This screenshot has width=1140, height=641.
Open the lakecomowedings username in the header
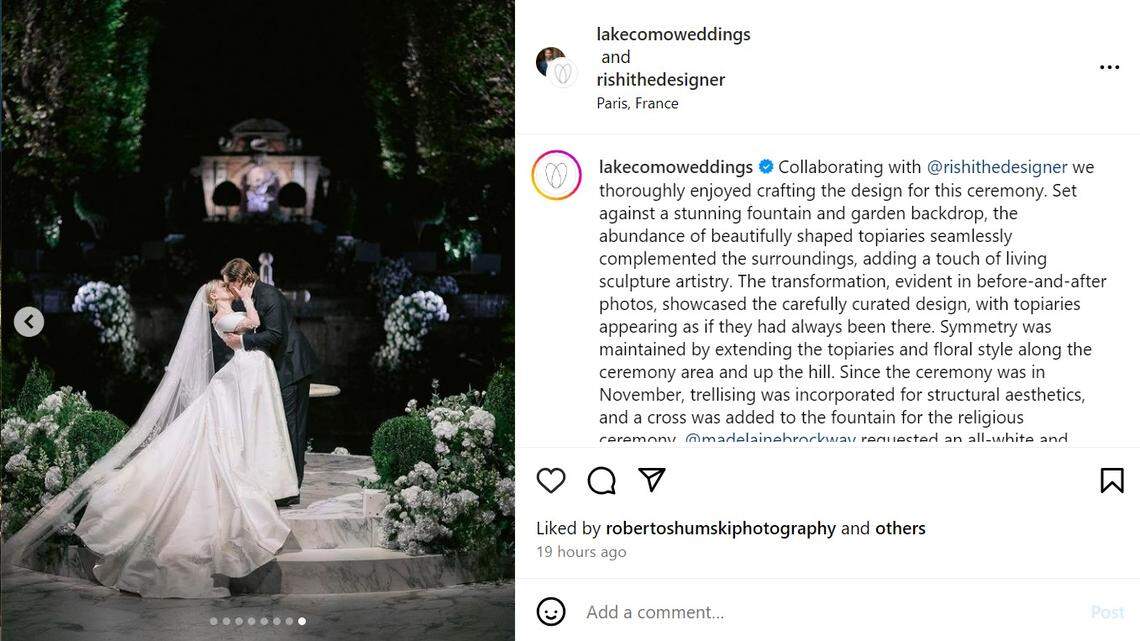coord(673,33)
